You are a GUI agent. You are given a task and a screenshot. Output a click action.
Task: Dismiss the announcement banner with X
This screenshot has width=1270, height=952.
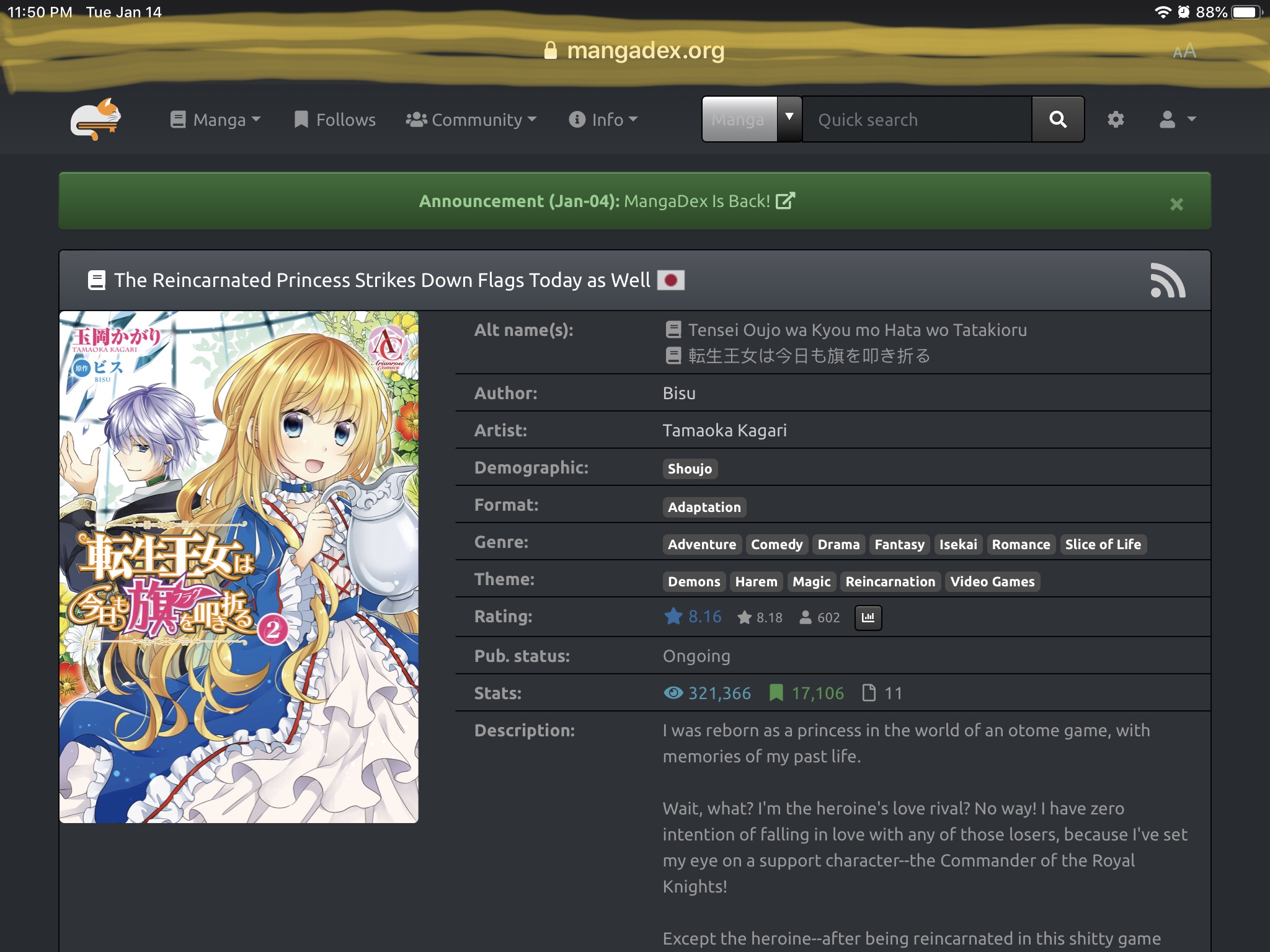(x=1176, y=204)
